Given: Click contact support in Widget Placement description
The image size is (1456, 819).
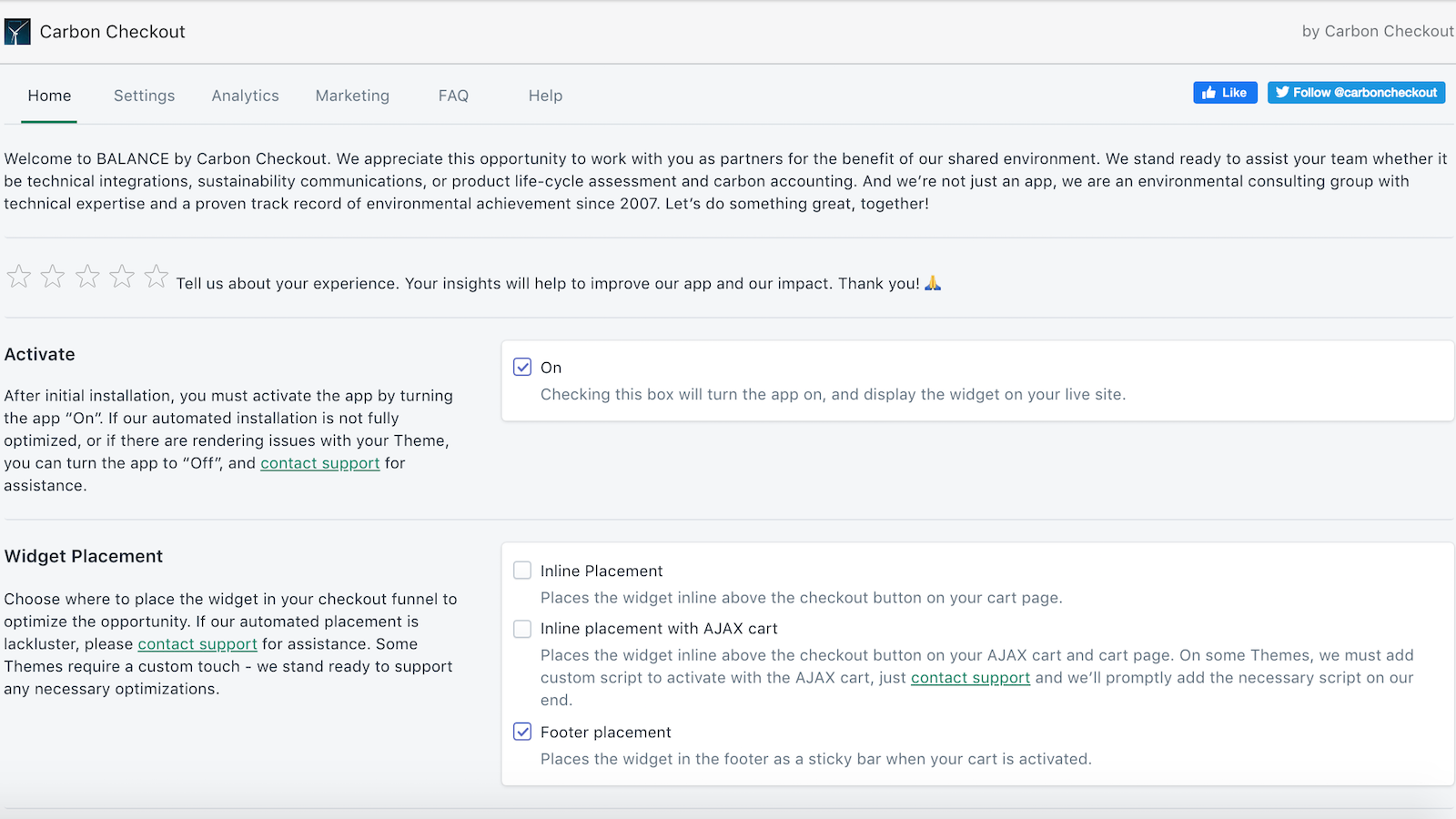Looking at the screenshot, I should click(197, 643).
